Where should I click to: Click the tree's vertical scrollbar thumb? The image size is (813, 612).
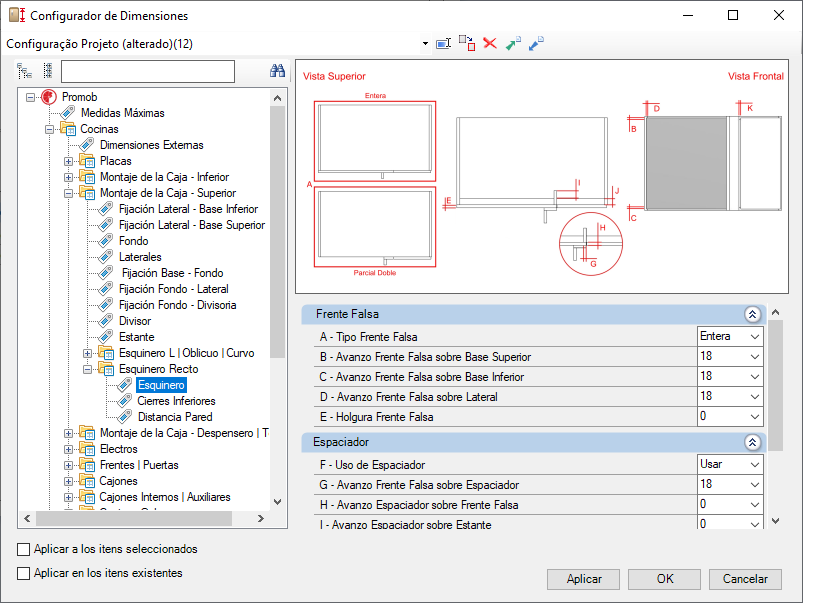point(277,232)
